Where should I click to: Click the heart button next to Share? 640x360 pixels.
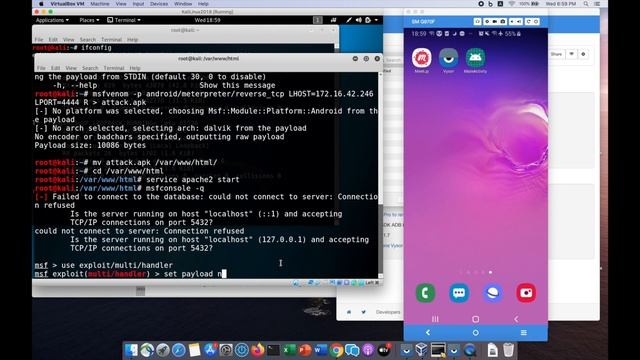tap(571, 54)
